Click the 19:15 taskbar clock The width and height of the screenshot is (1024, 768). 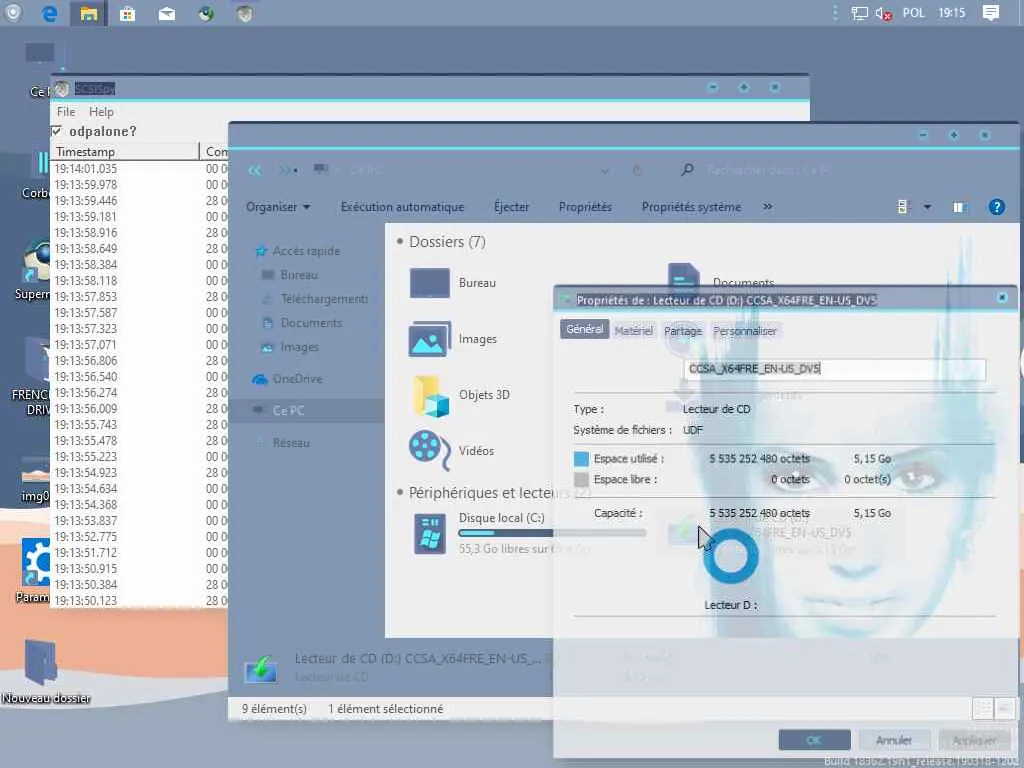click(x=952, y=13)
